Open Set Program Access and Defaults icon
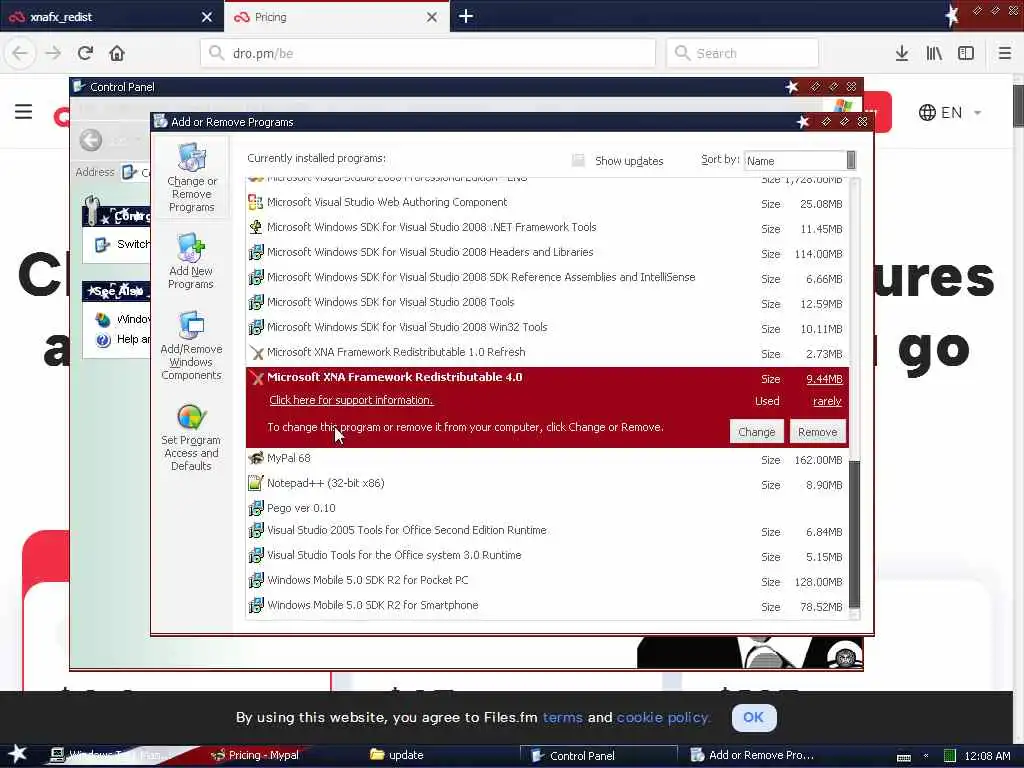 coord(191,437)
